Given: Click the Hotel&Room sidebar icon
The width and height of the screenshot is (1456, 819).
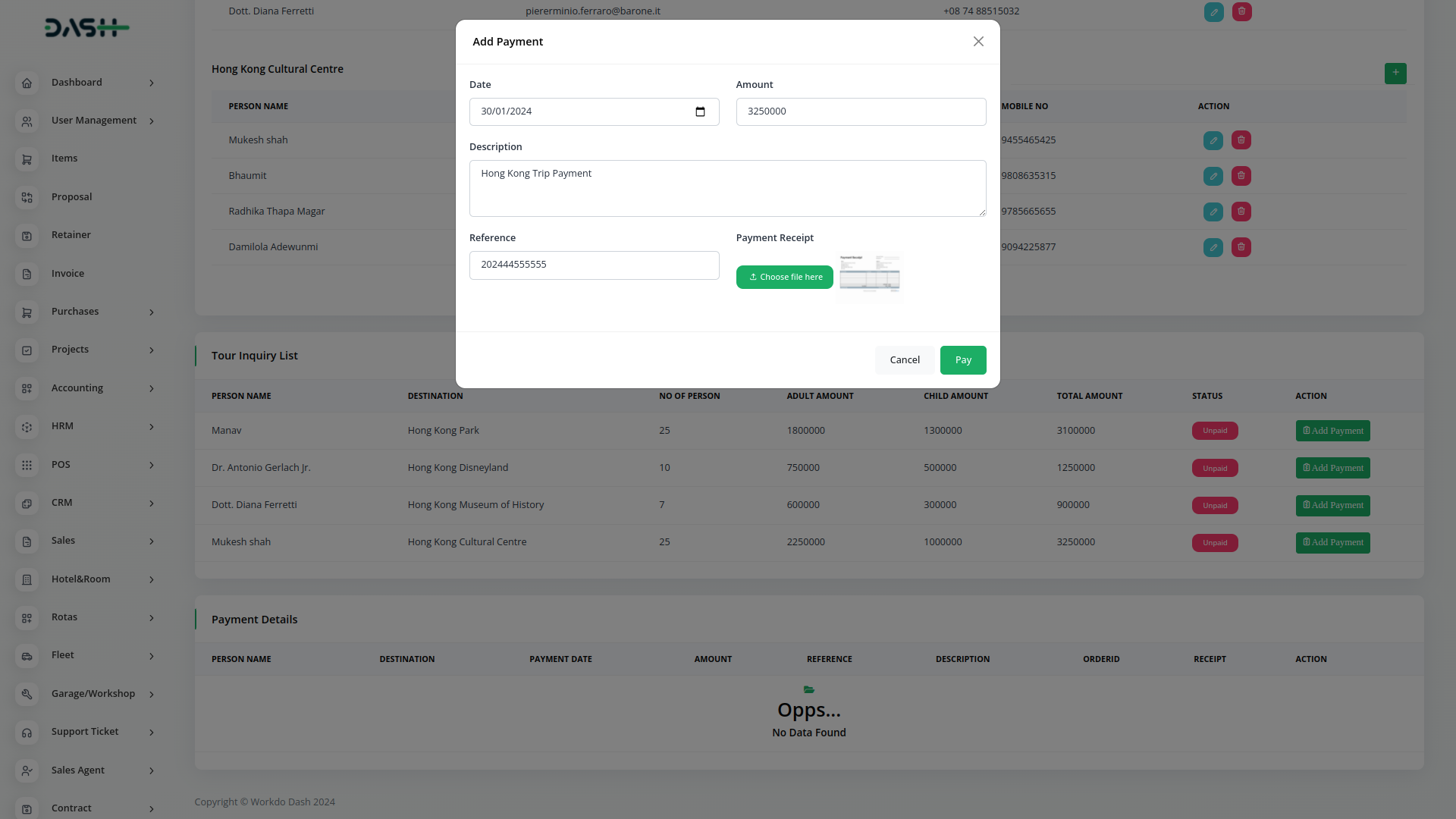Looking at the screenshot, I should (27, 579).
